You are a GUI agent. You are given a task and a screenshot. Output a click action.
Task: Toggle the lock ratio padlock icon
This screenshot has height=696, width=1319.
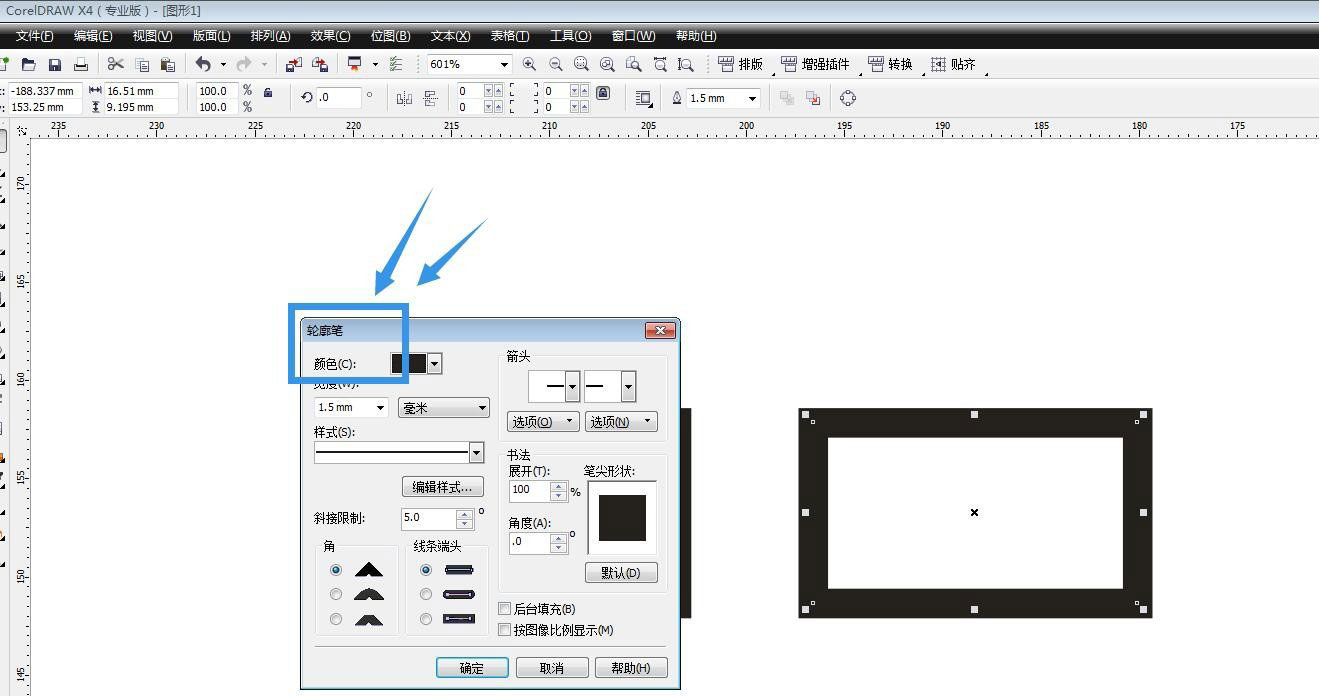(268, 92)
